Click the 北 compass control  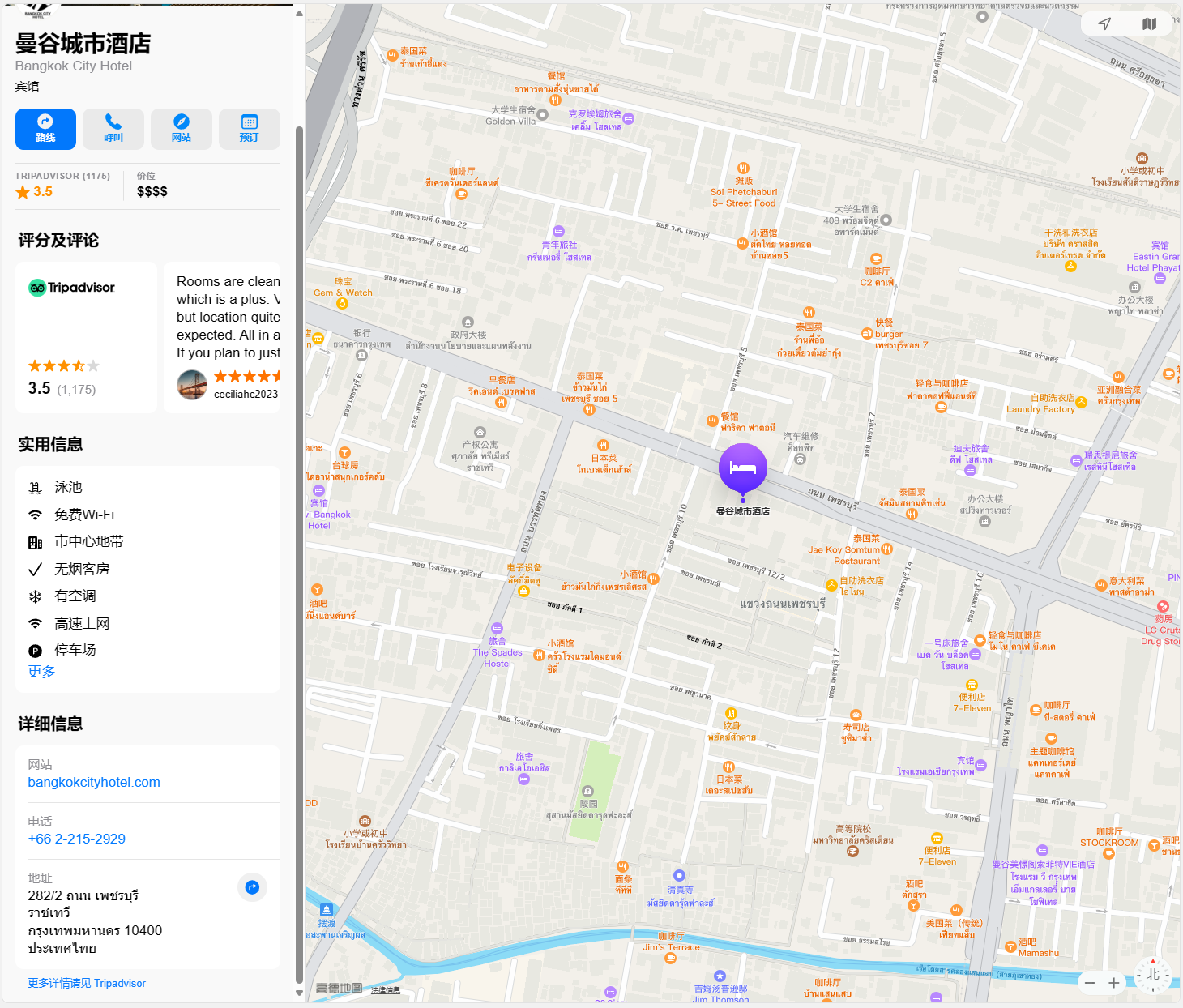click(1153, 975)
